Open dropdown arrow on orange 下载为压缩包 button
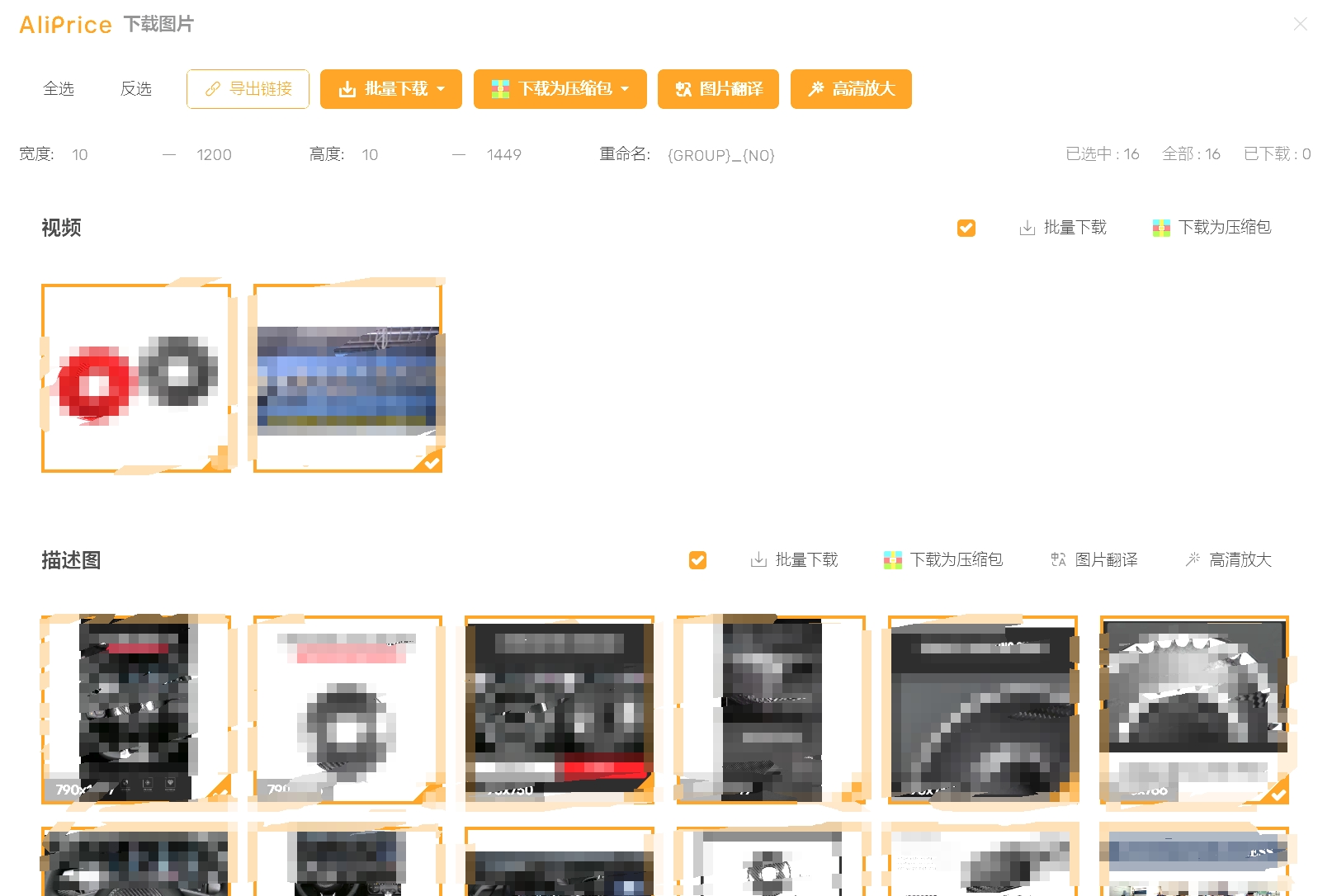 tap(626, 89)
